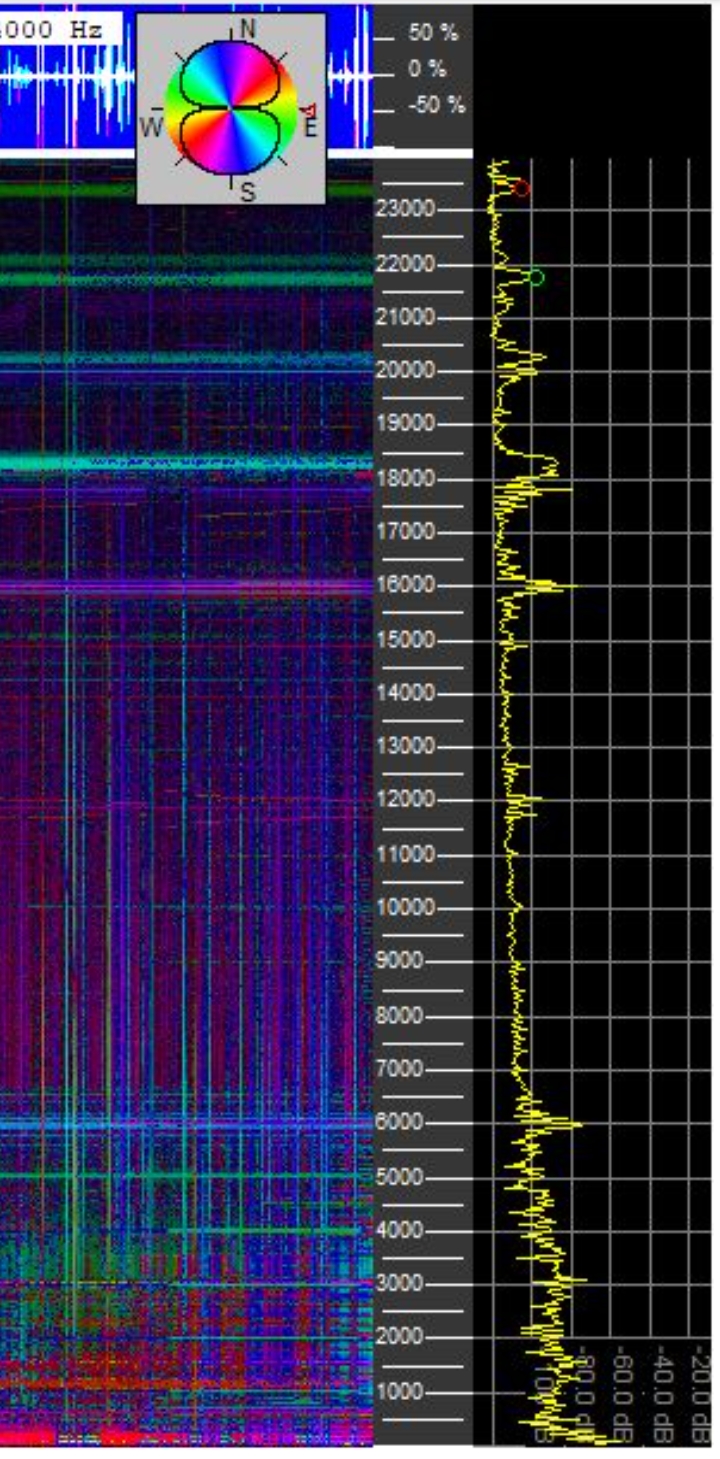This screenshot has width=720, height=1459.
Task: Click center of the color direction wheel
Action: tap(231, 106)
